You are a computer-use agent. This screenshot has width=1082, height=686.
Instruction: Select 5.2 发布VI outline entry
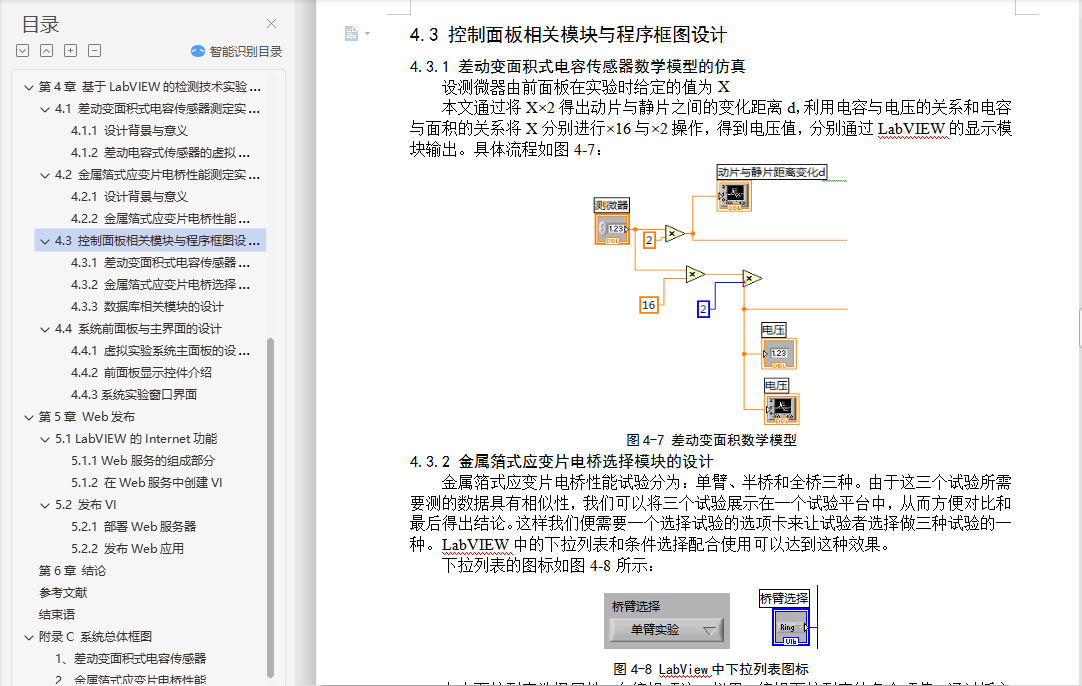point(86,504)
